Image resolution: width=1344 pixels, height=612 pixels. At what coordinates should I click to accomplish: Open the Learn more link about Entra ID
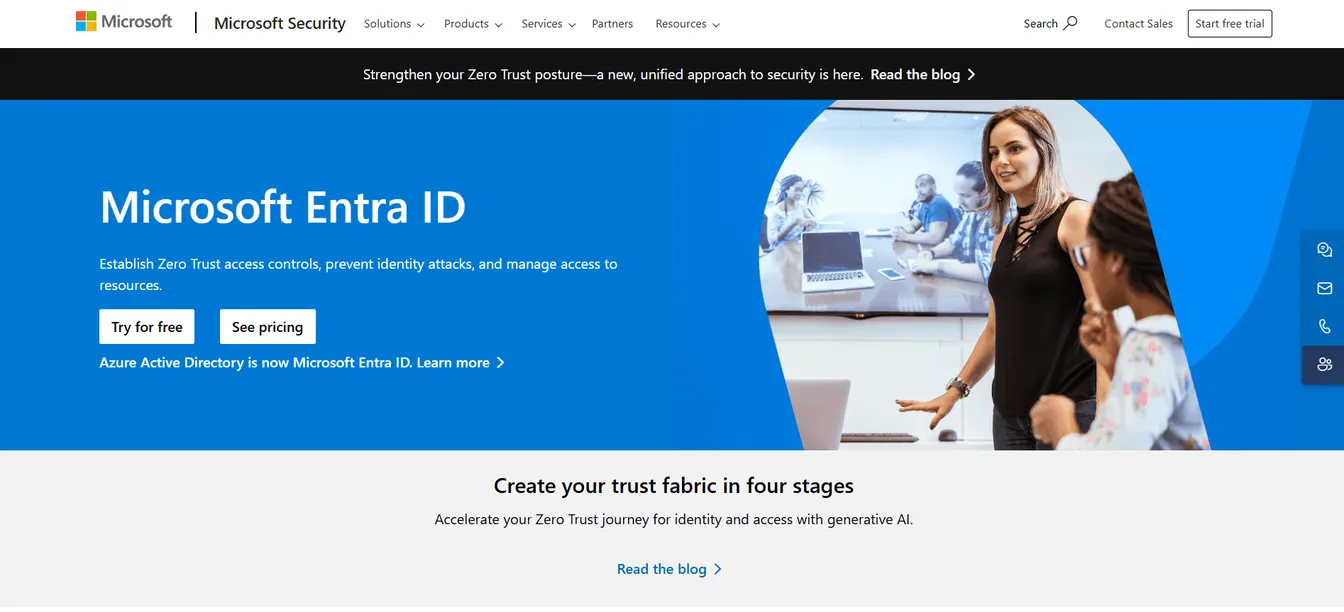click(x=461, y=363)
